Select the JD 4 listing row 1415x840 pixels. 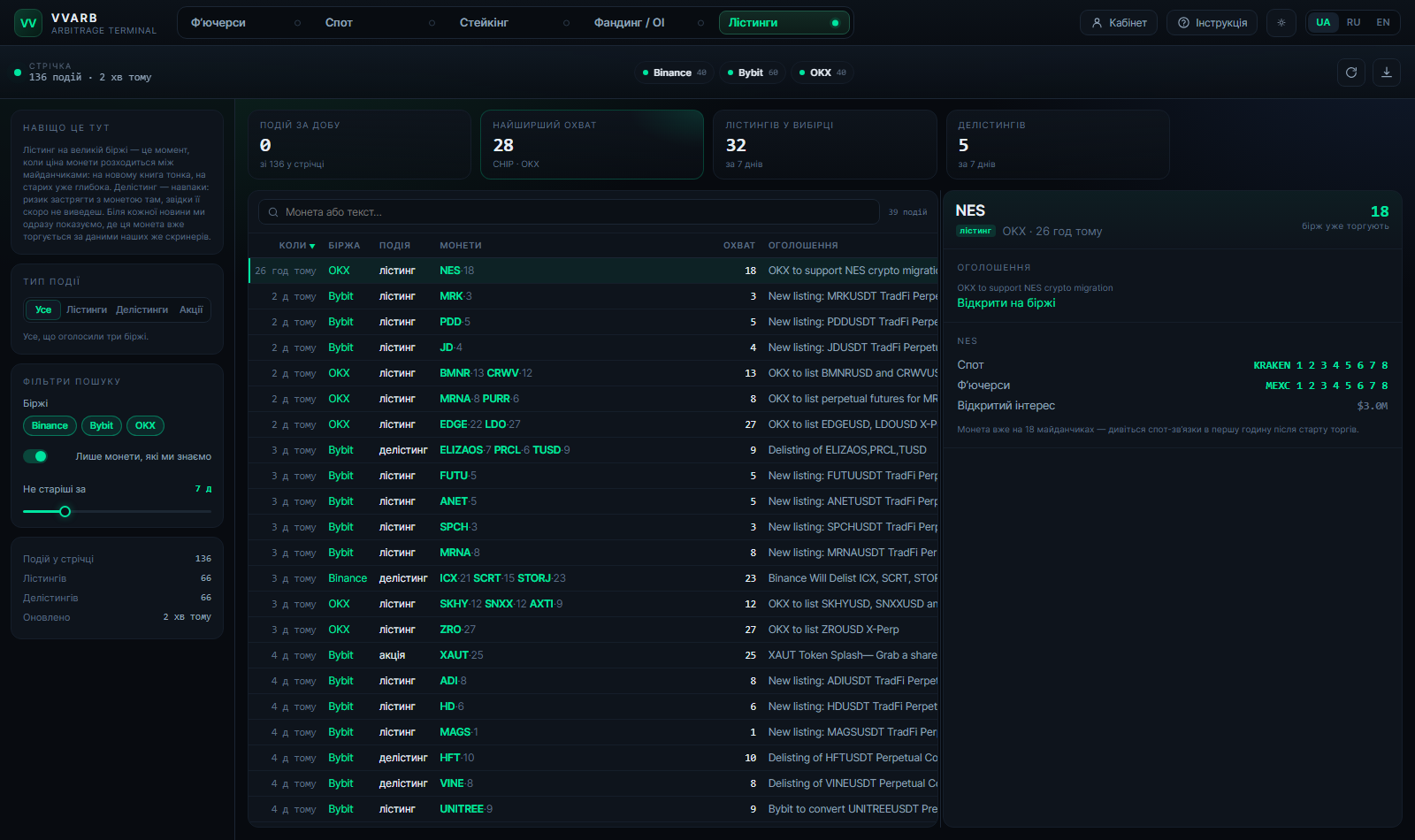(593, 347)
